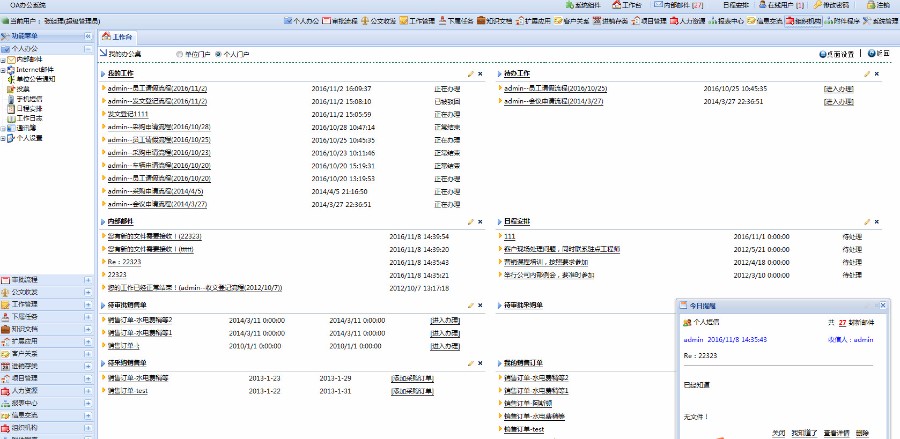Open 知识文档 in the top toolbar
Viewport: 900px width, 439px height.
click(495, 21)
